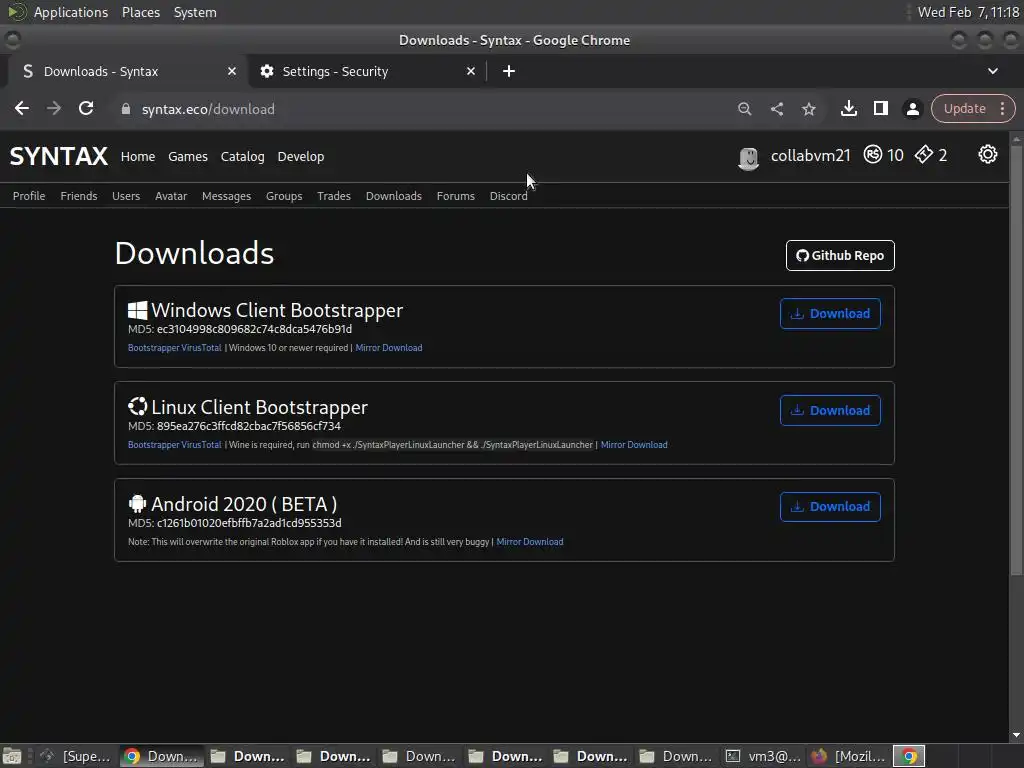The image size is (1024, 768).
Task: Toggle the Chrome side panel
Action: 880,108
